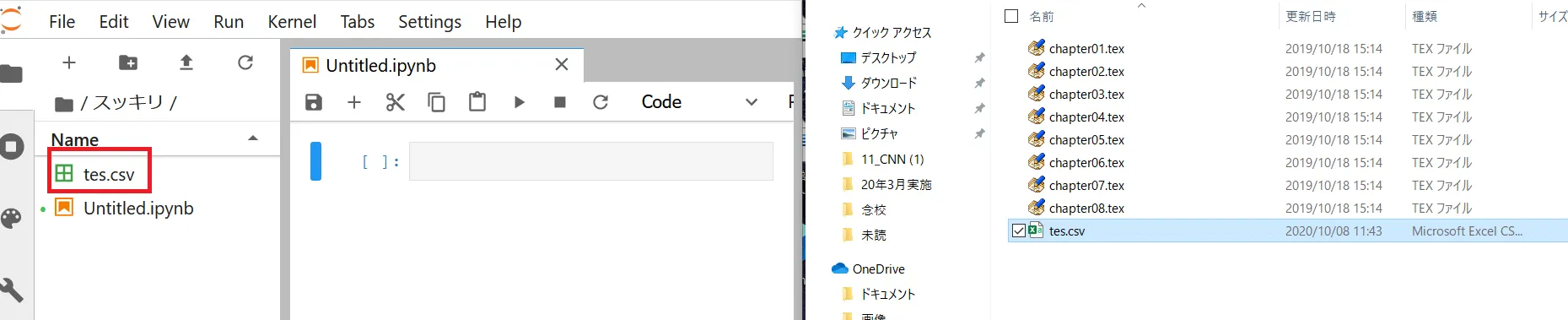Sort by 名前 column in Explorer

pyautogui.click(x=1042, y=16)
